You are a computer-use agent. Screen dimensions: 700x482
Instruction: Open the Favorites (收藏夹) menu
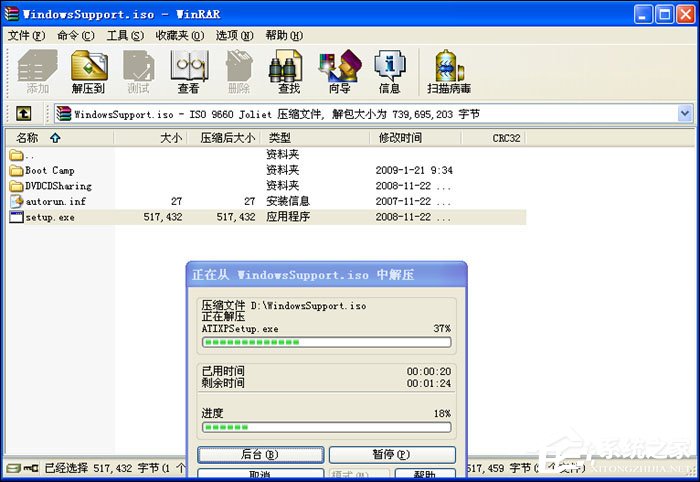pos(179,35)
